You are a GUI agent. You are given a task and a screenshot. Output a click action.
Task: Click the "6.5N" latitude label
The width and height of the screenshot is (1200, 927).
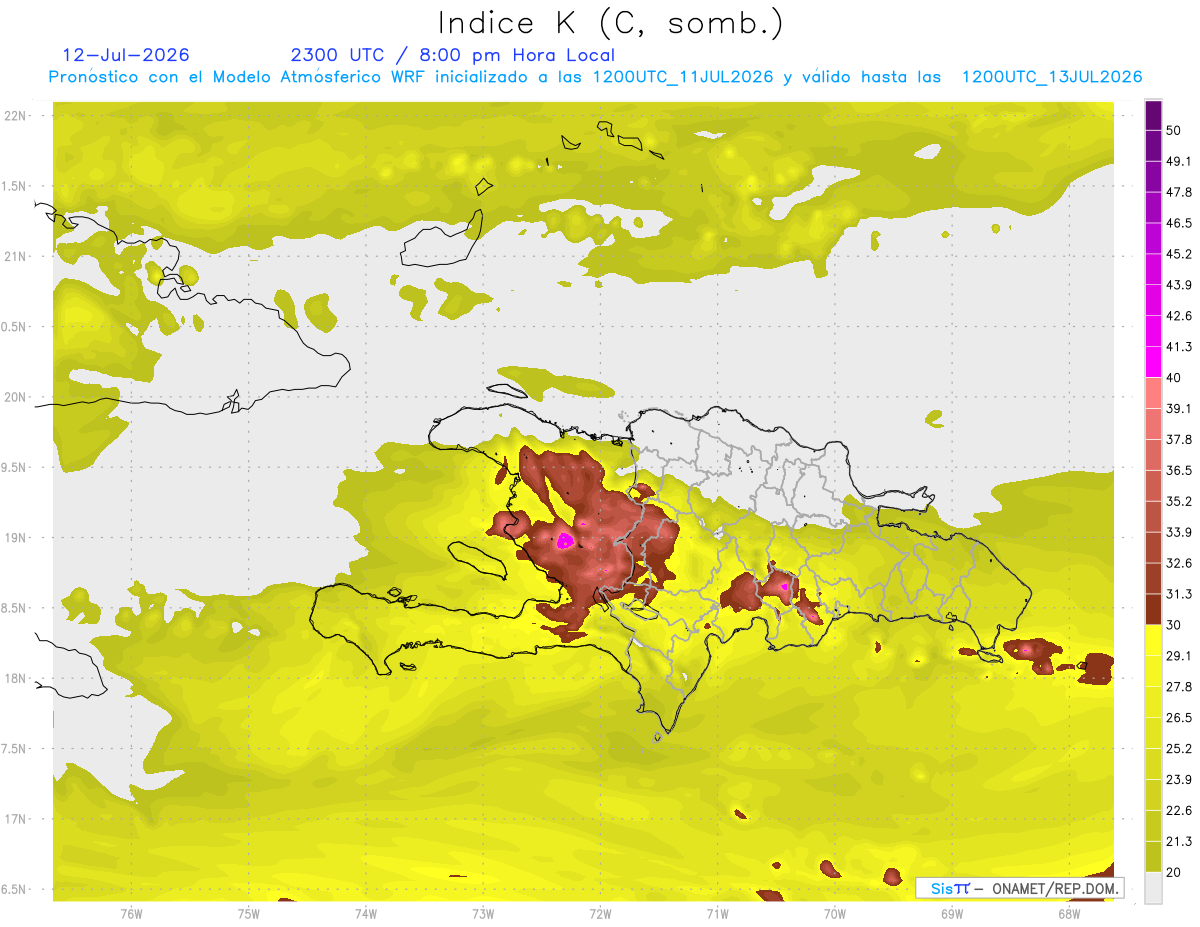(x=15, y=889)
